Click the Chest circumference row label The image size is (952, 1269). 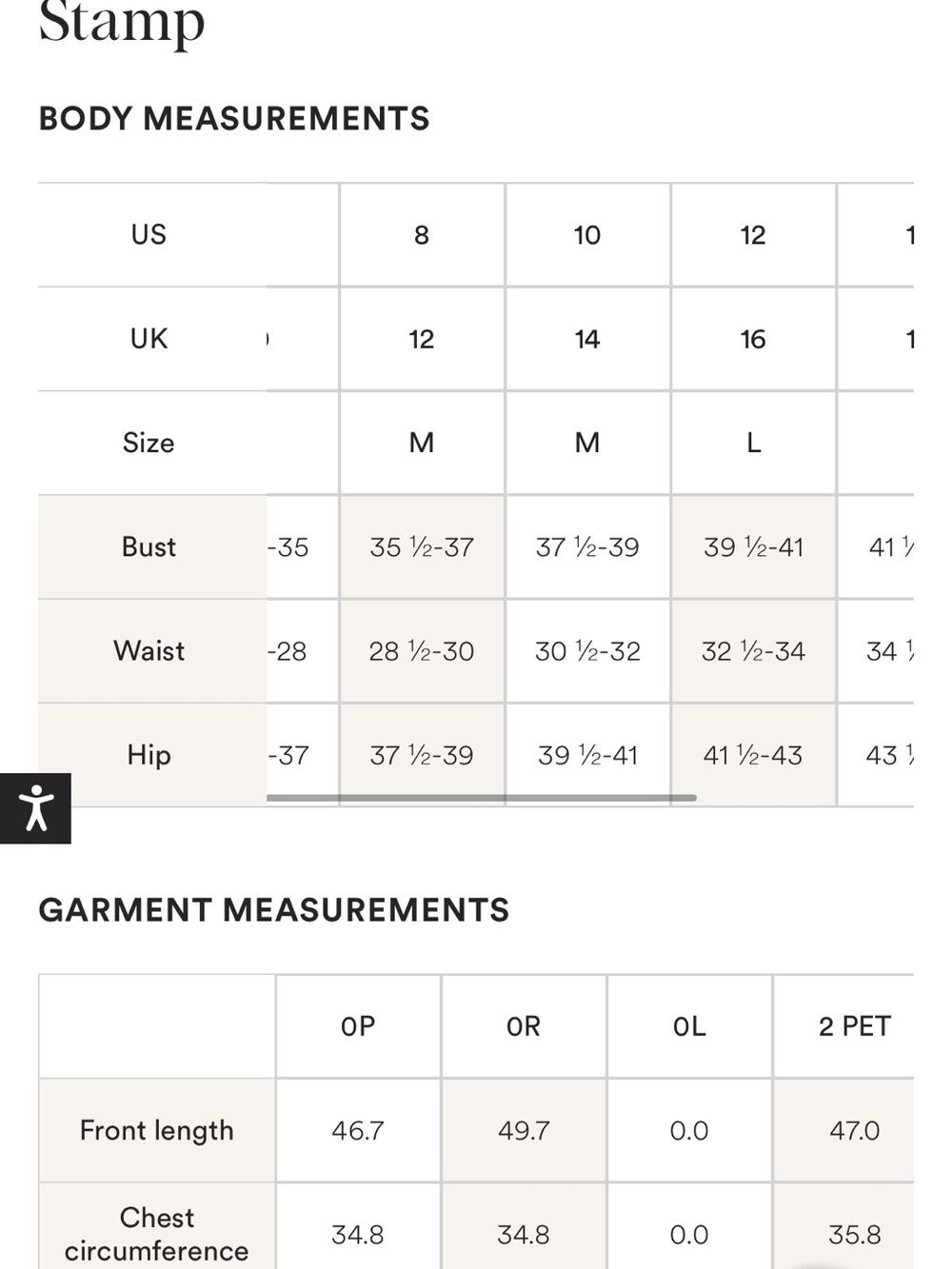(x=157, y=1234)
